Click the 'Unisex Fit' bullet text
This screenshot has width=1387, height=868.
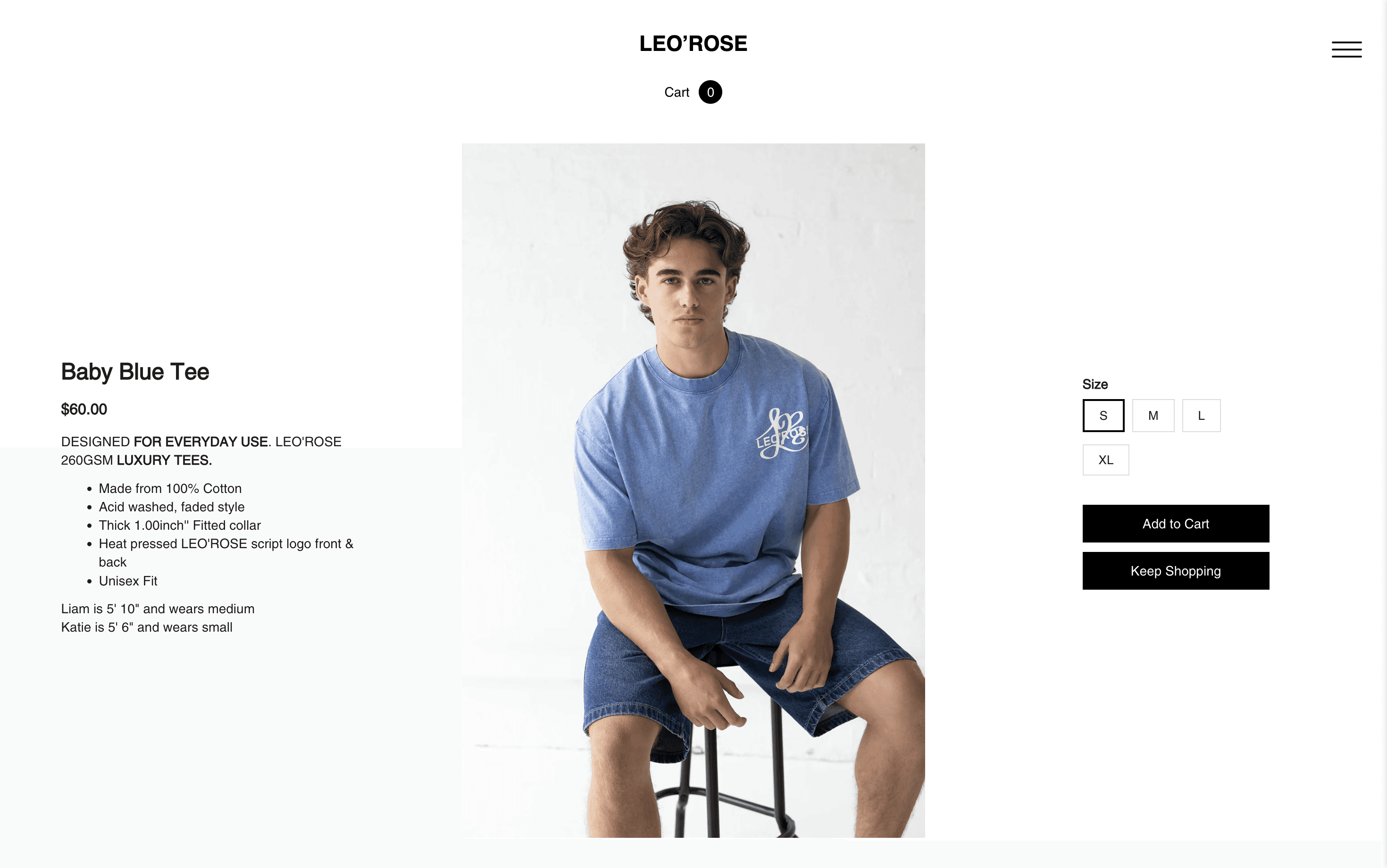click(128, 581)
